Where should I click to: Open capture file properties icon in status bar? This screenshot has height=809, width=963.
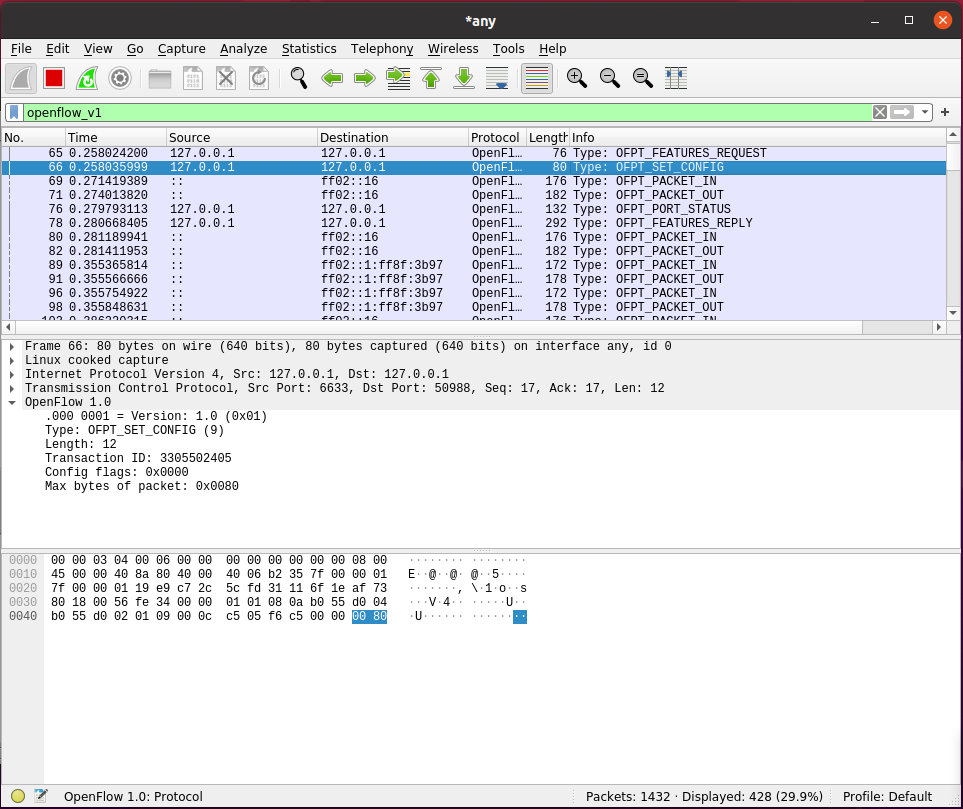tap(41, 796)
